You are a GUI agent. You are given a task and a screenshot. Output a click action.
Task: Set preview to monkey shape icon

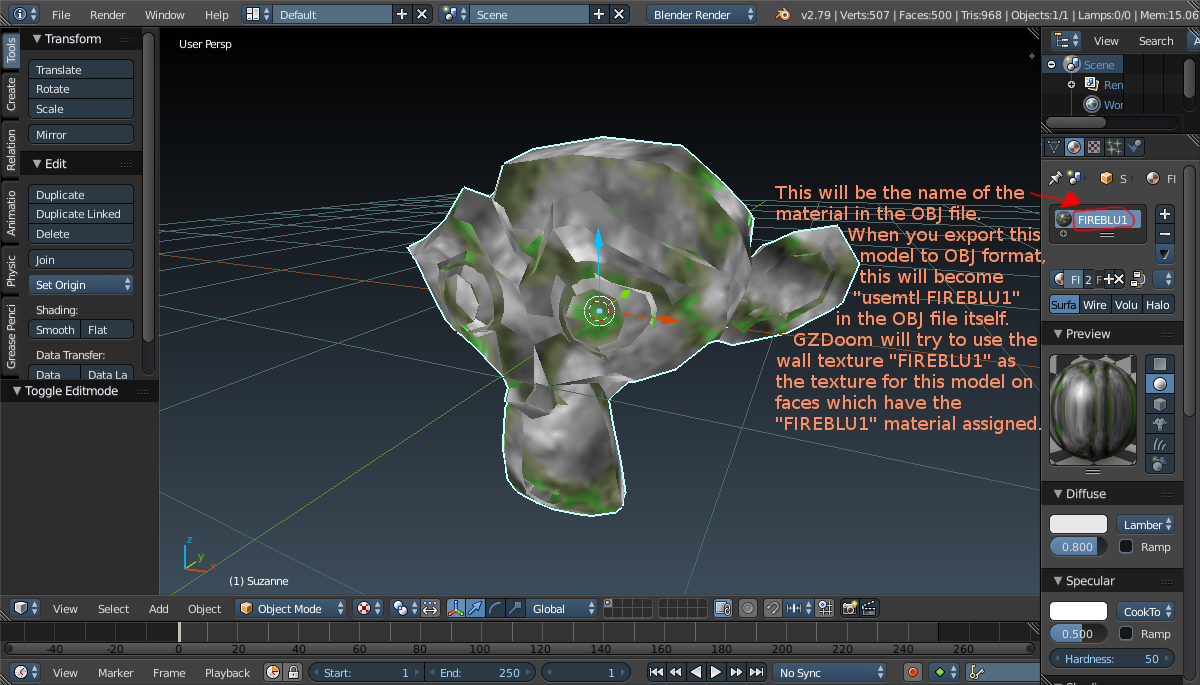pos(1159,426)
